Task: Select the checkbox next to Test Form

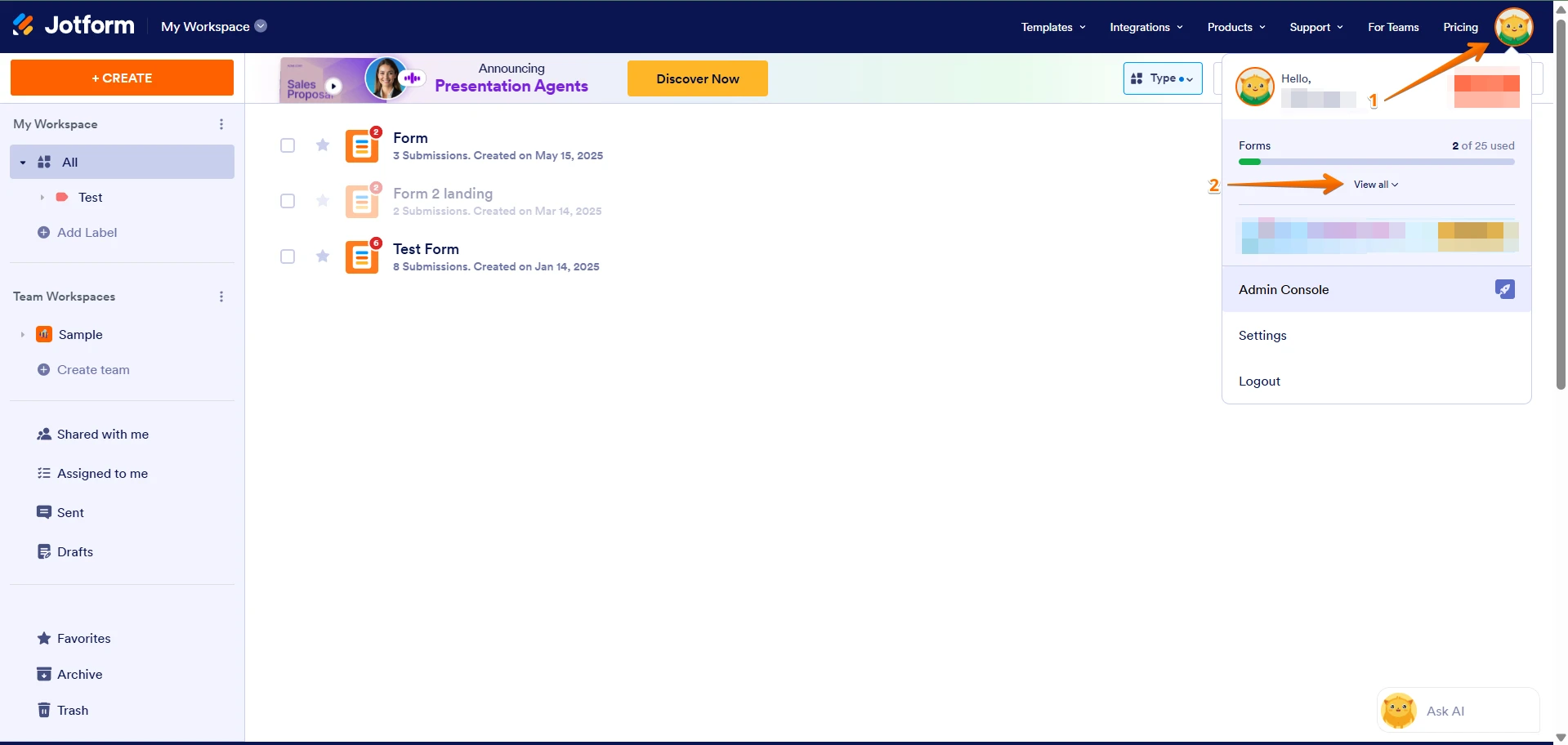Action: (x=288, y=256)
